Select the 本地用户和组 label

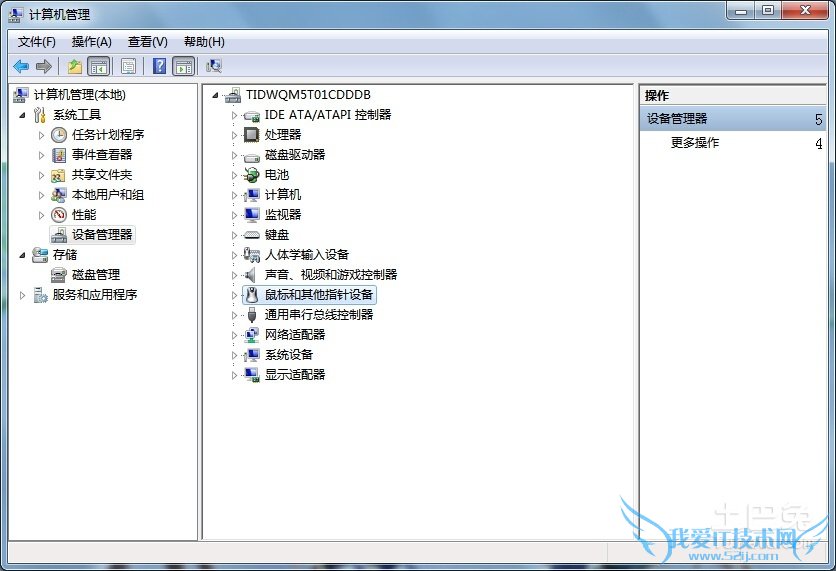click(108, 195)
